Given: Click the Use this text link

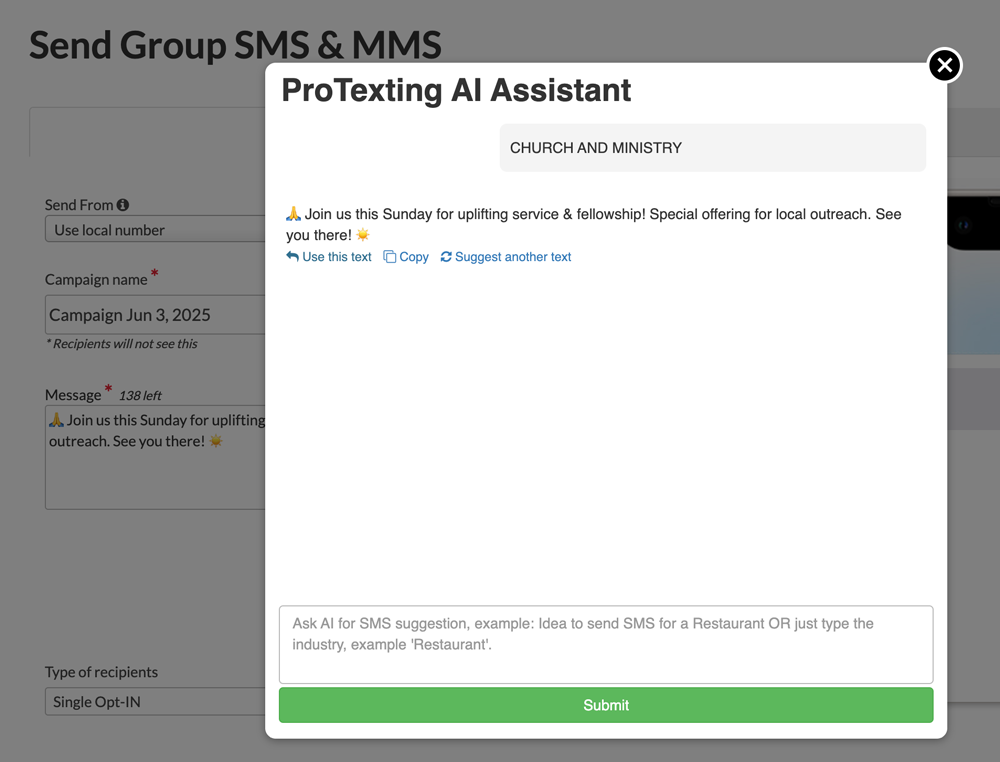Looking at the screenshot, I should point(329,256).
